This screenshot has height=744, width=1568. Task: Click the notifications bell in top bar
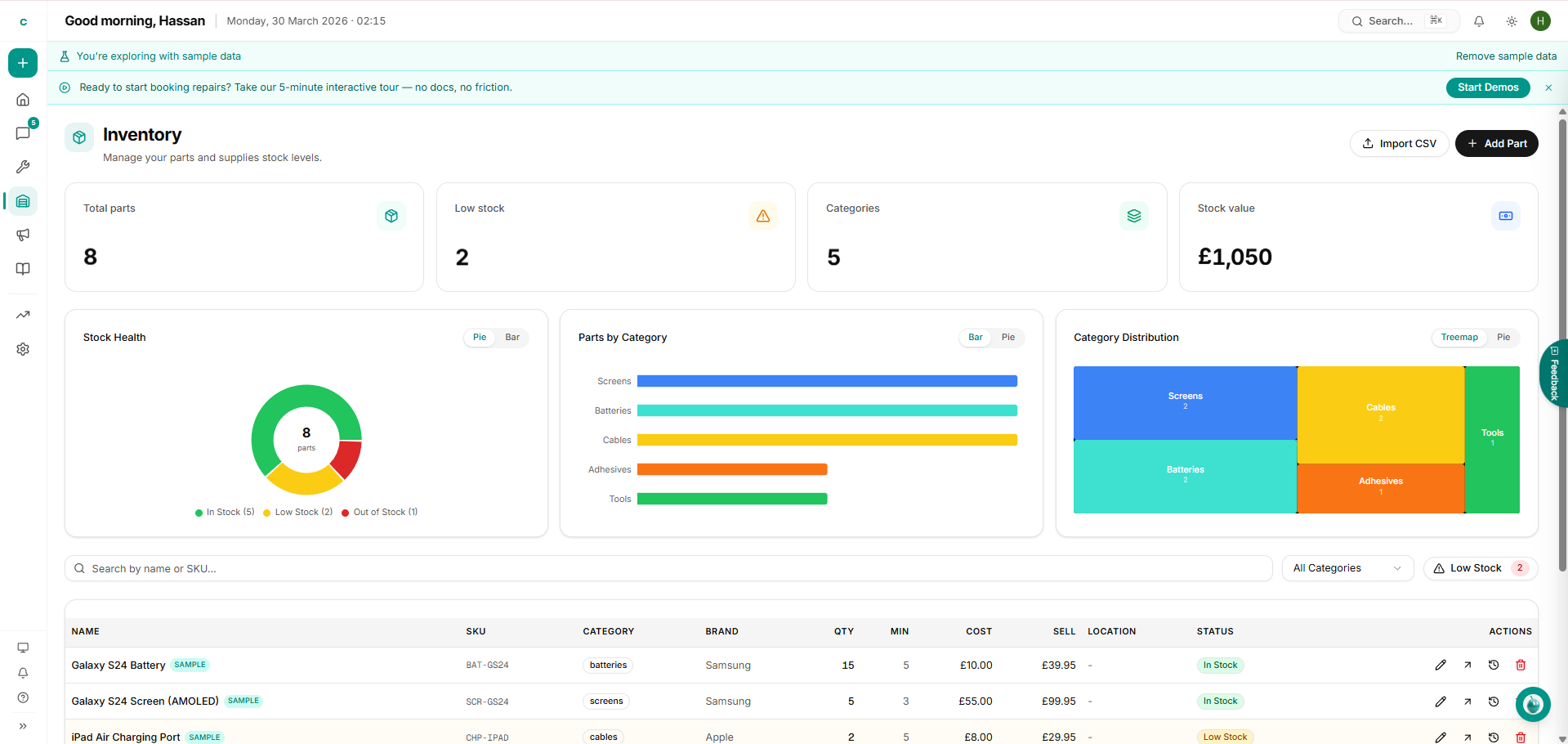(x=1478, y=21)
